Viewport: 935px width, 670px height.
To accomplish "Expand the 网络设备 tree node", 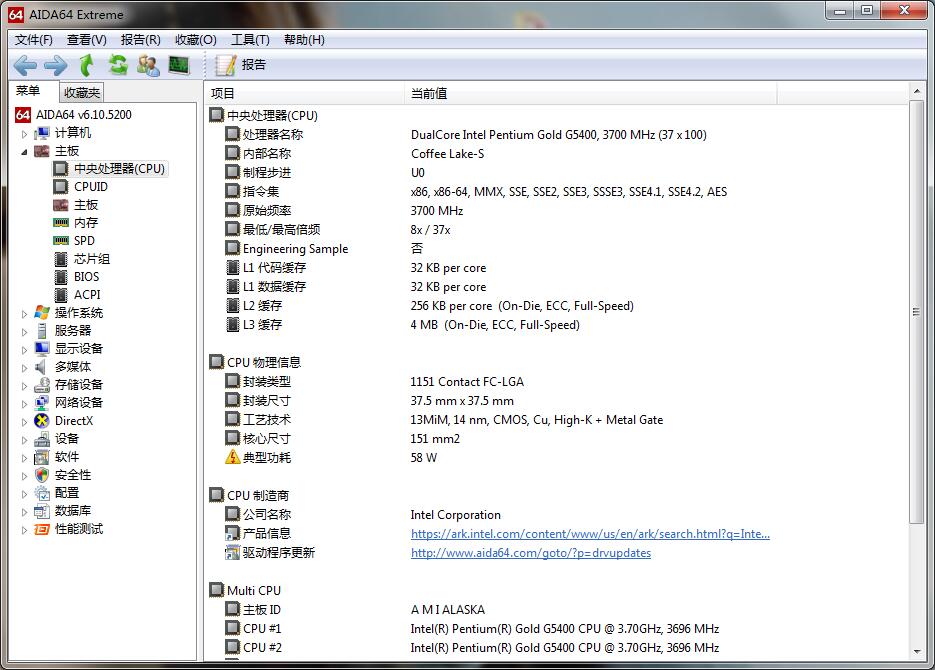I will pyautogui.click(x=24, y=404).
